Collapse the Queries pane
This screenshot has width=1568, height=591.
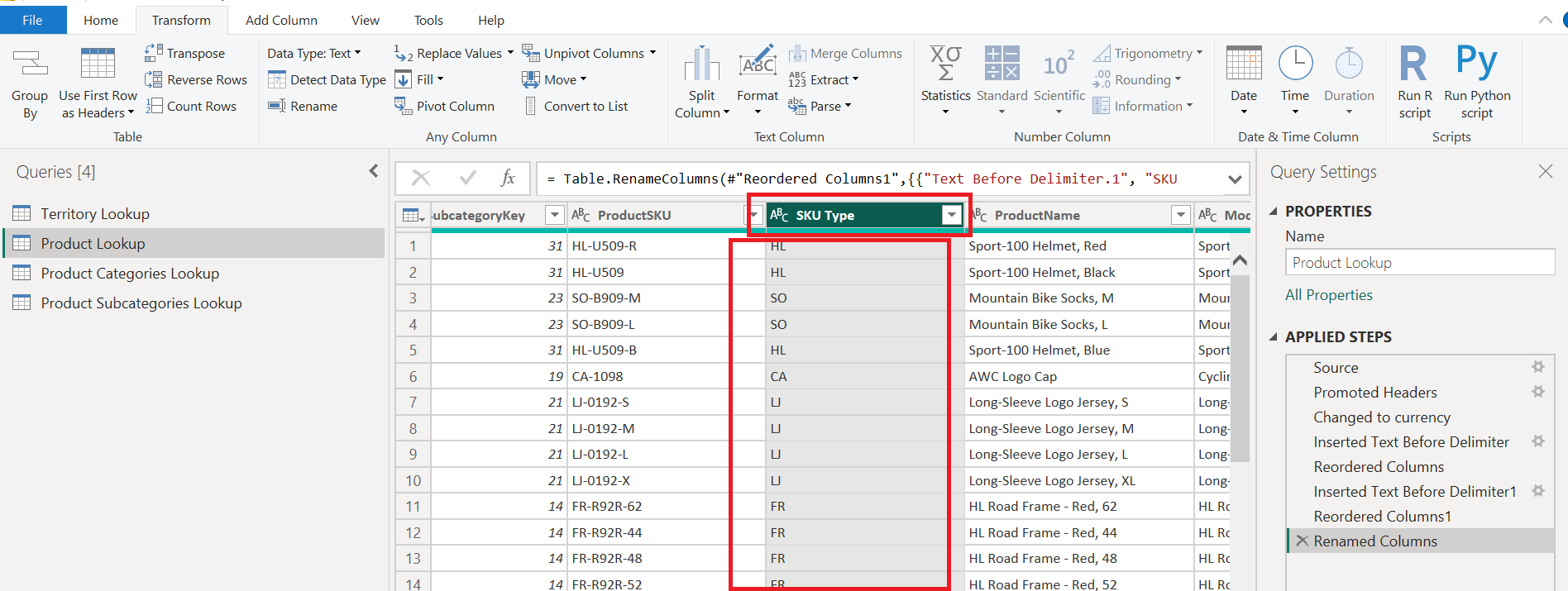click(x=374, y=171)
